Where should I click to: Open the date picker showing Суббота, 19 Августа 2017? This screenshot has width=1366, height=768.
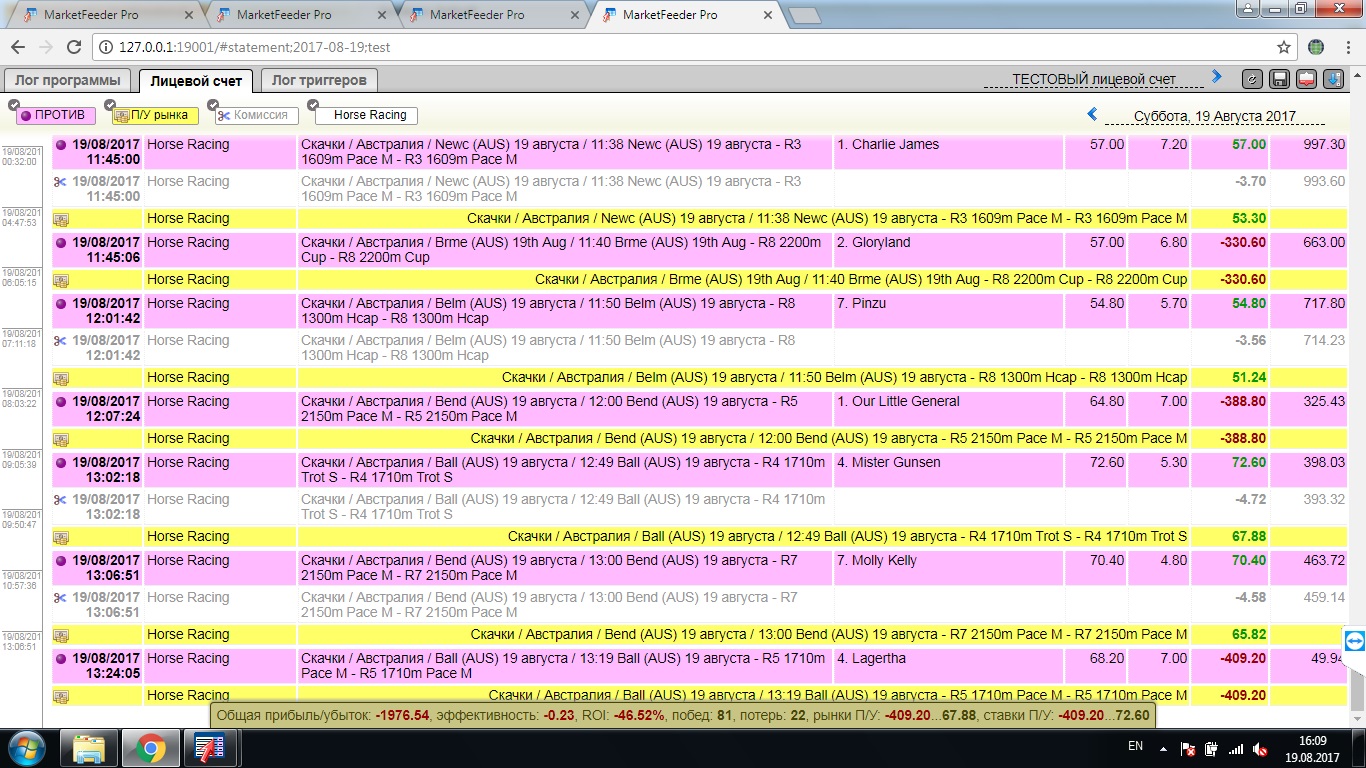[x=1214, y=116]
